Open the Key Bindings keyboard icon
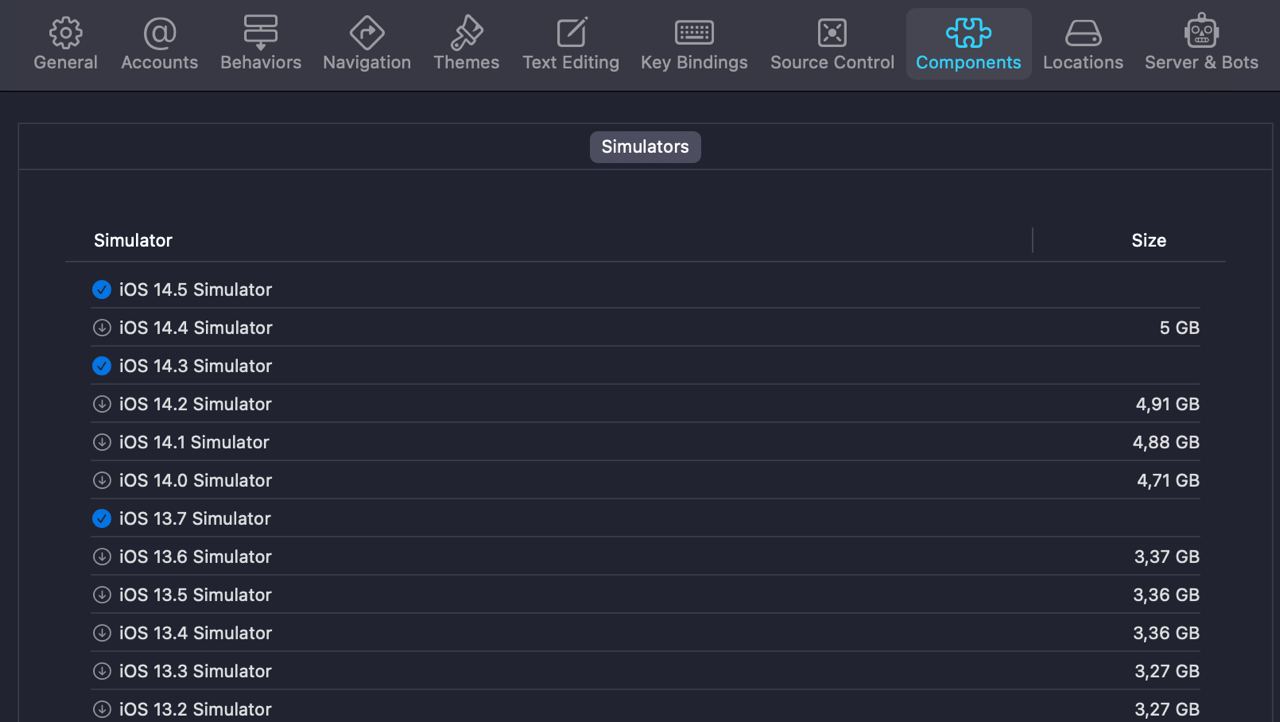1280x722 pixels. point(694,33)
